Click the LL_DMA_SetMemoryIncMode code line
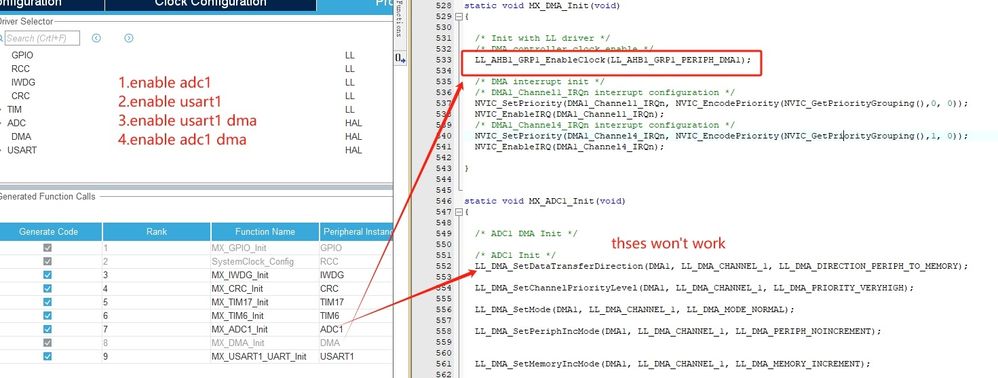This screenshot has height=378, width=998. 672,363
